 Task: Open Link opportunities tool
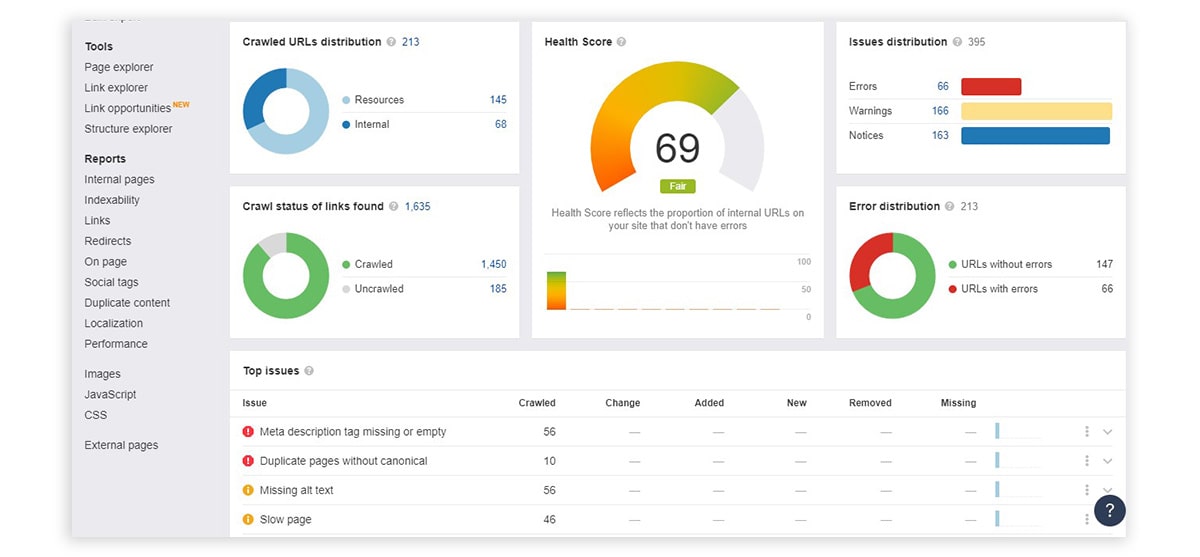[128, 108]
